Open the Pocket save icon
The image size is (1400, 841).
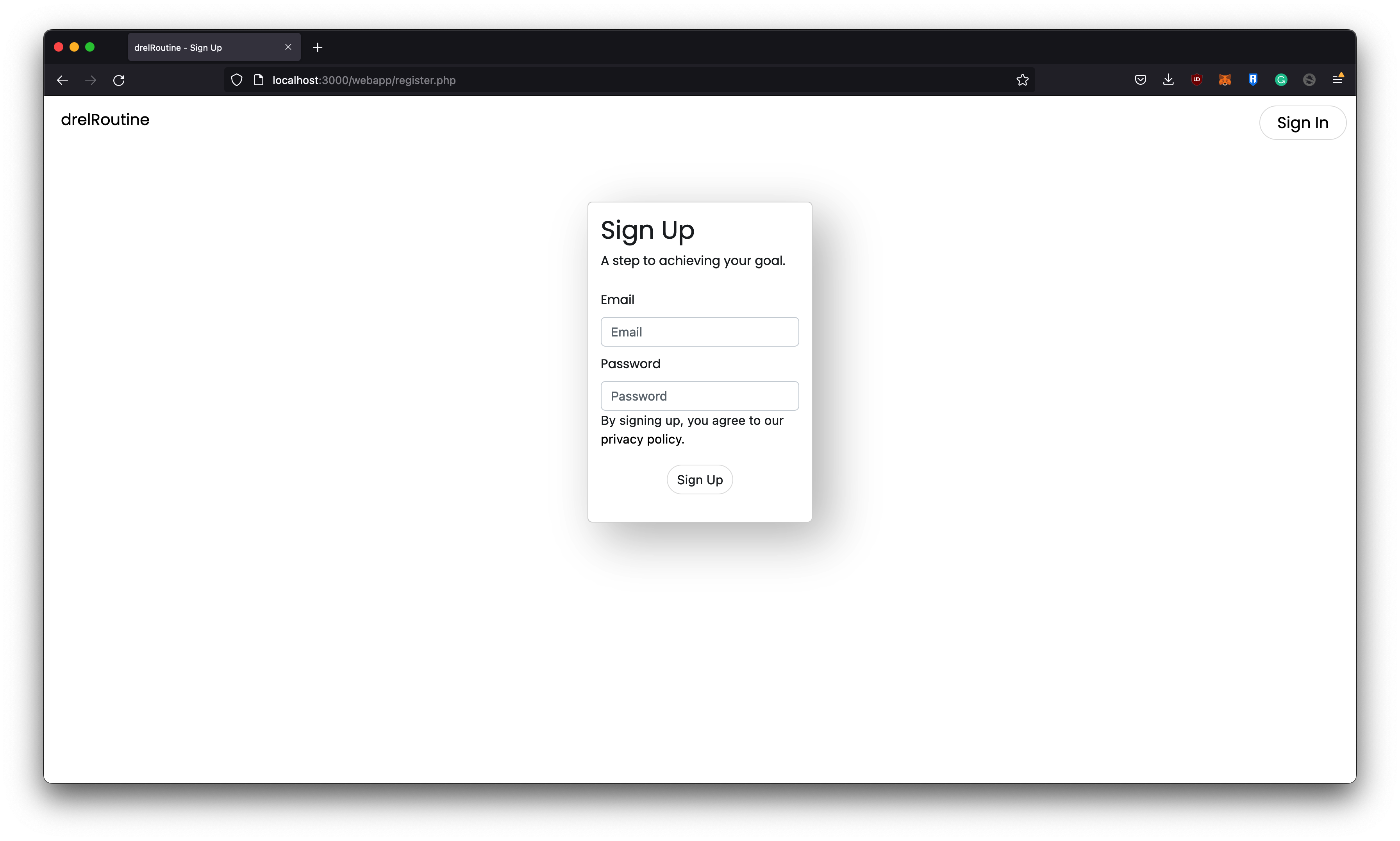[1141, 80]
